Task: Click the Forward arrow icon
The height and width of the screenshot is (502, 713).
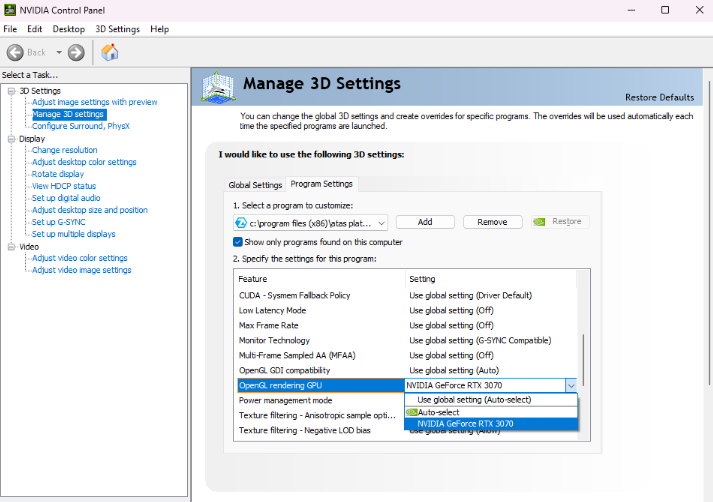Action: [x=76, y=53]
